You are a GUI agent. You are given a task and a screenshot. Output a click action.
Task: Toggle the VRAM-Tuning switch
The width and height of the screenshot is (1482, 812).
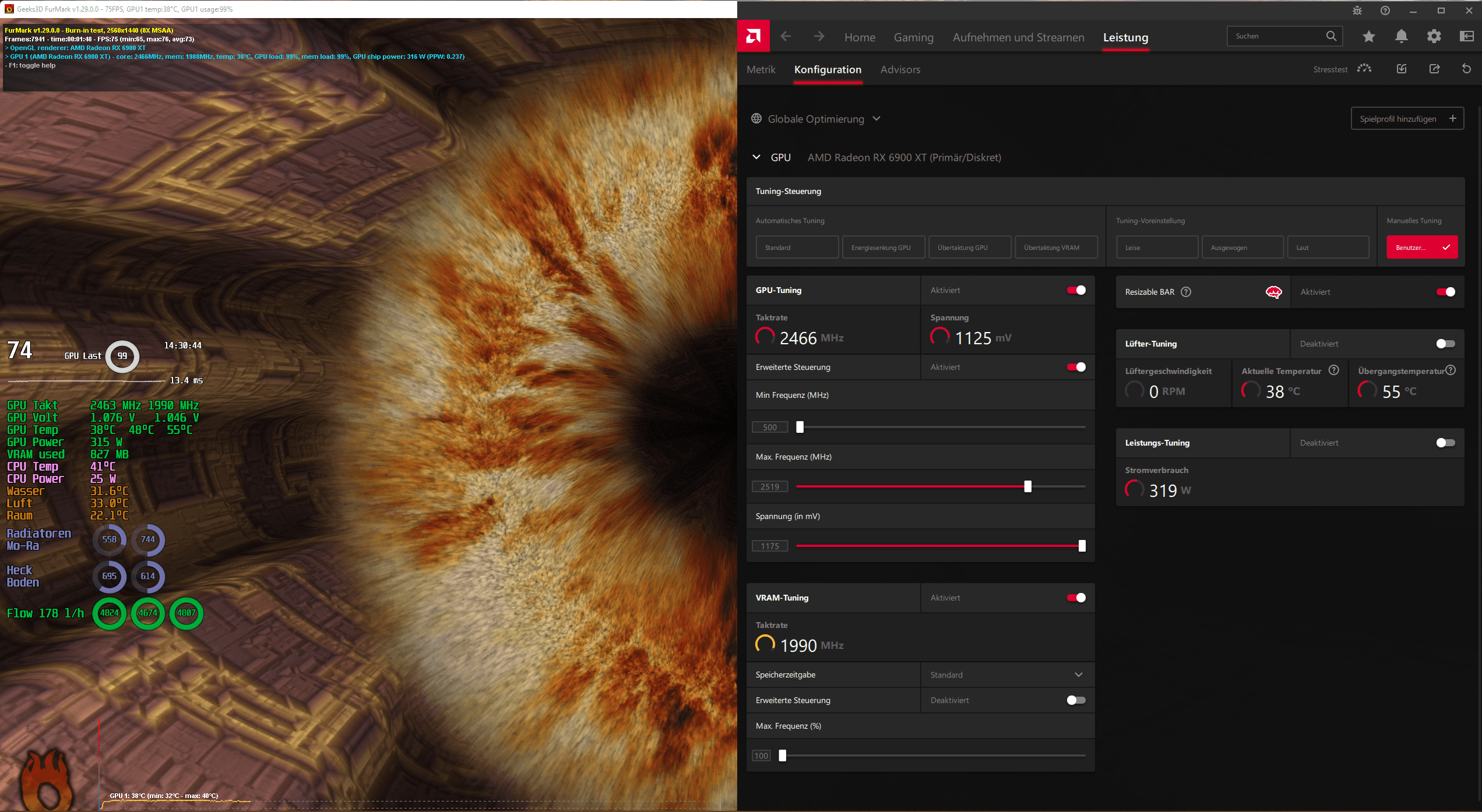[1076, 598]
